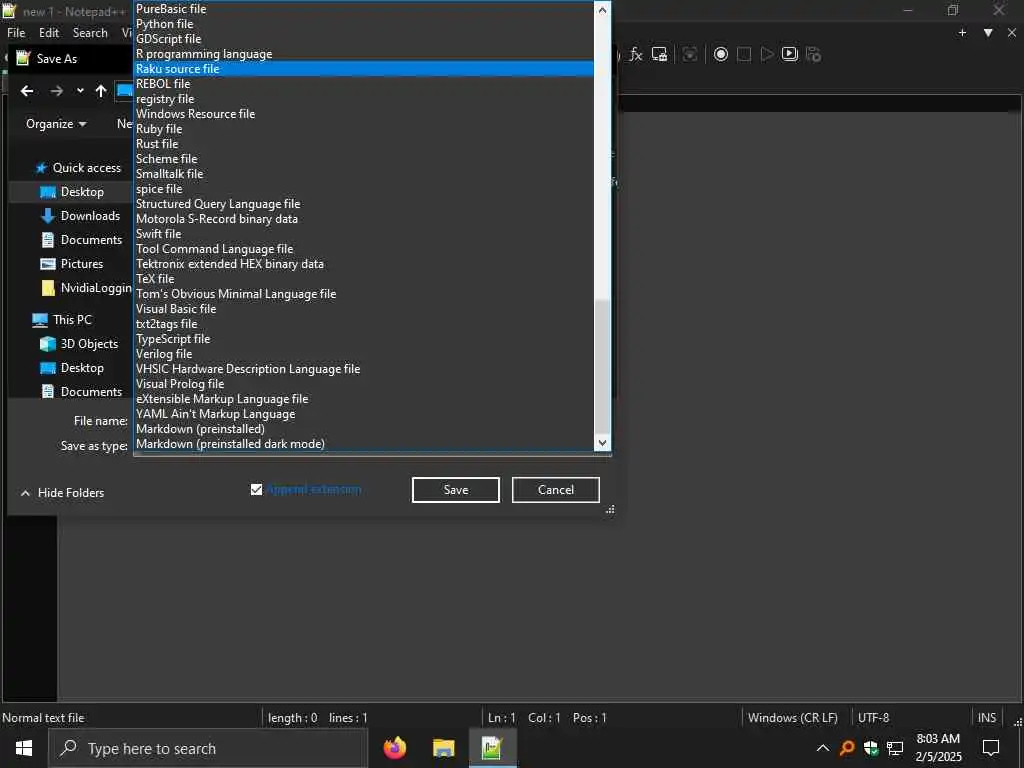This screenshot has height=768, width=1024.
Task: Click the taskbar search box
Action: pos(208,748)
